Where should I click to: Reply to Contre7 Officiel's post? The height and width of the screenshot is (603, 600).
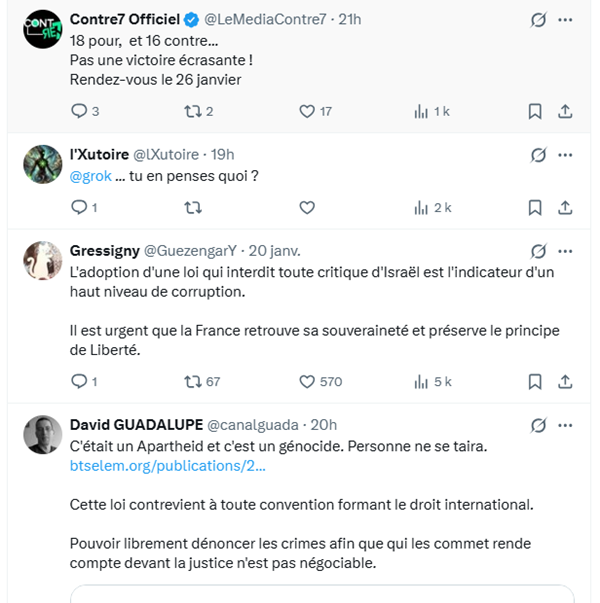(x=80, y=111)
